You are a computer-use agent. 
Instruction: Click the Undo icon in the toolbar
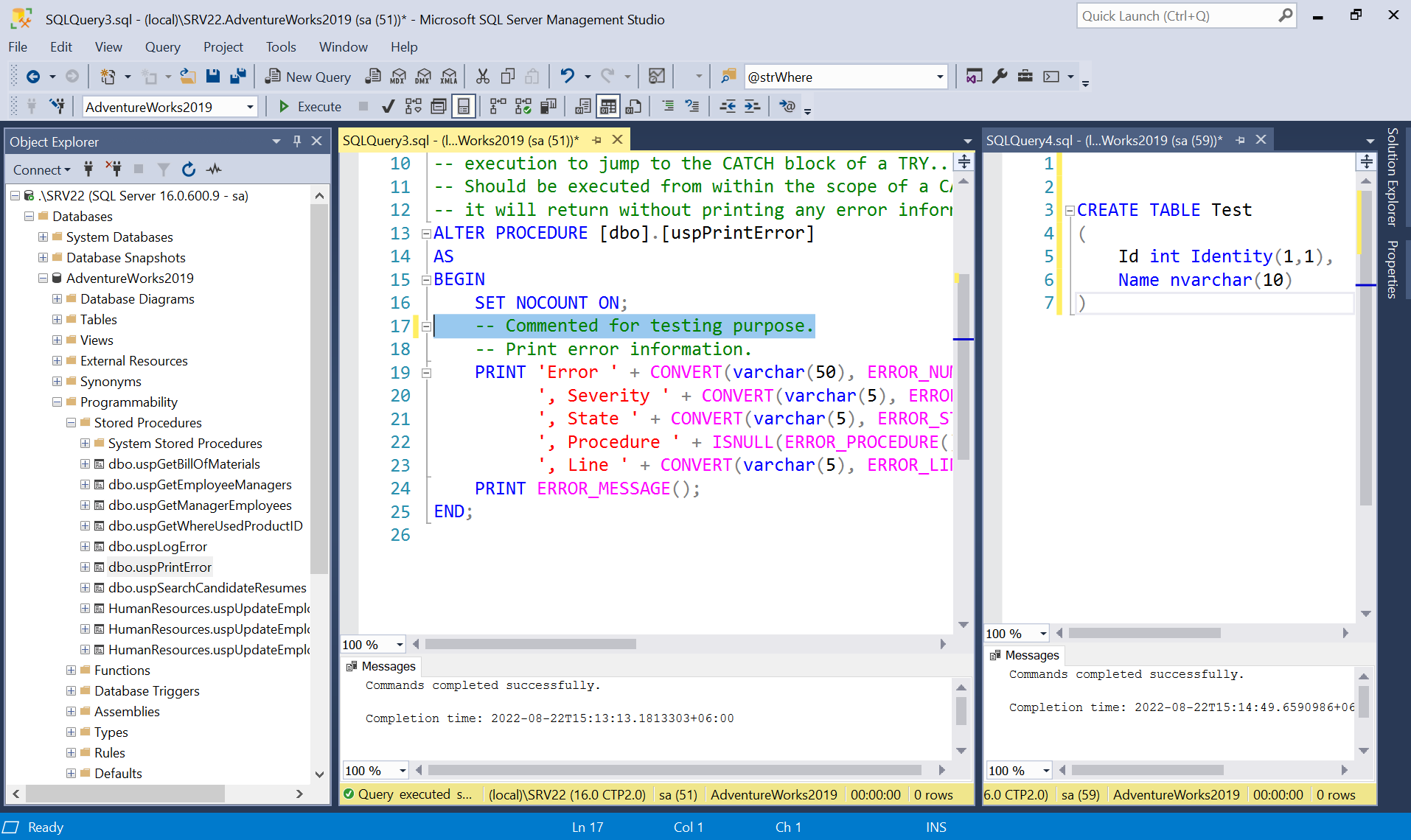(x=566, y=76)
